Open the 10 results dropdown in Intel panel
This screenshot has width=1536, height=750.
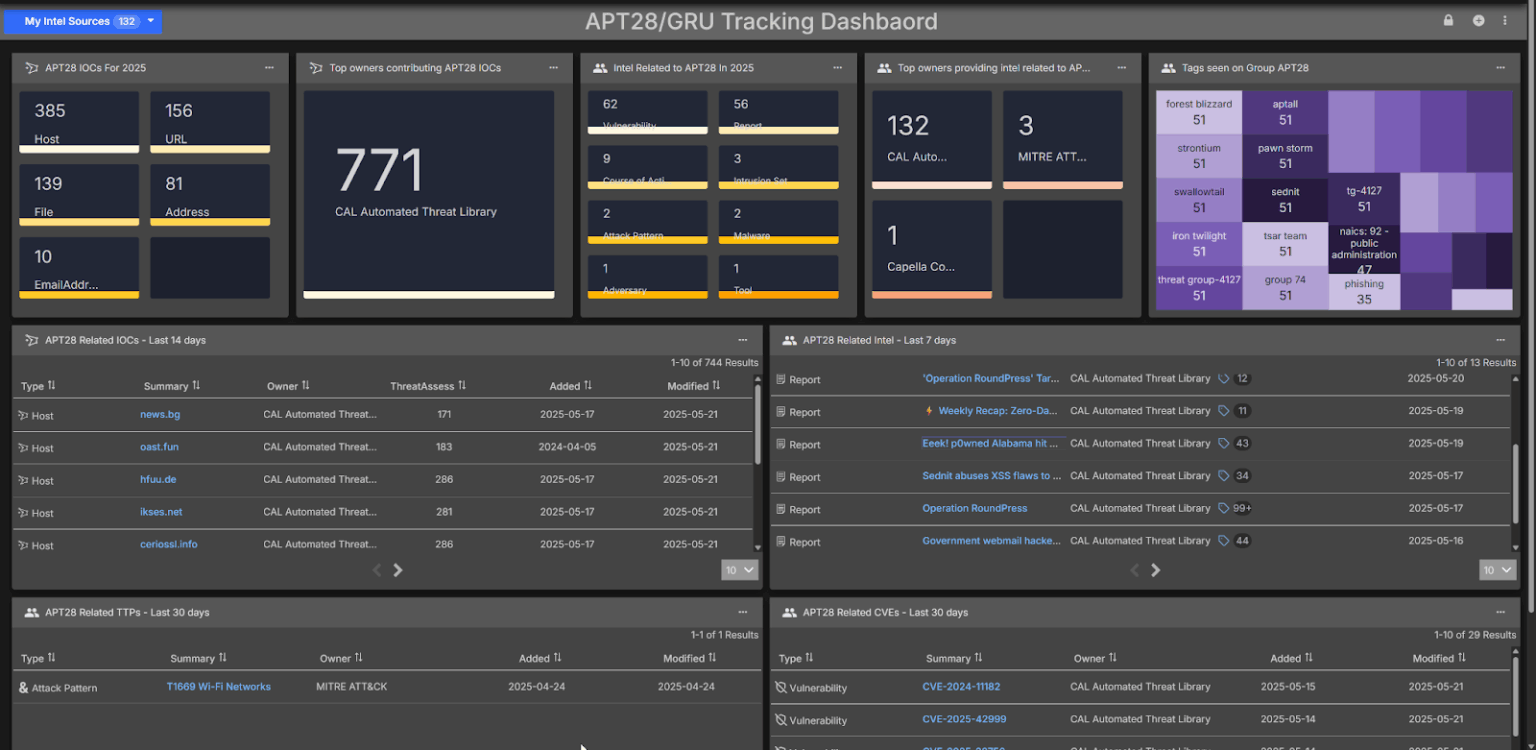pos(1497,569)
